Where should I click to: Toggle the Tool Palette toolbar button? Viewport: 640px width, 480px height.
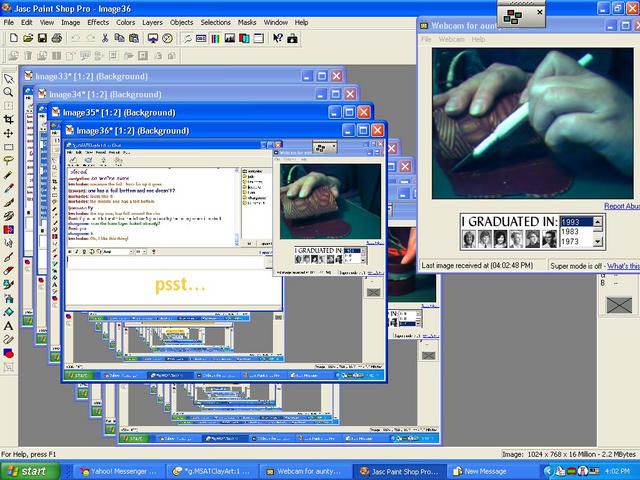187,38
